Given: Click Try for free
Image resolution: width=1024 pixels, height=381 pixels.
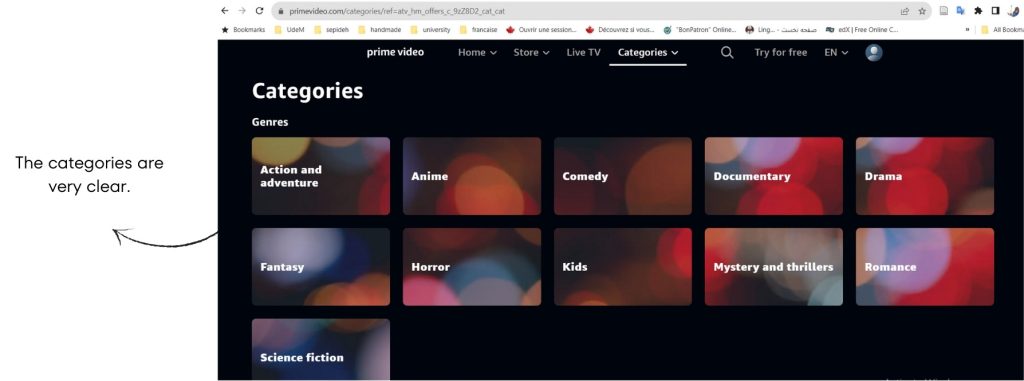Looking at the screenshot, I should [x=780, y=52].
